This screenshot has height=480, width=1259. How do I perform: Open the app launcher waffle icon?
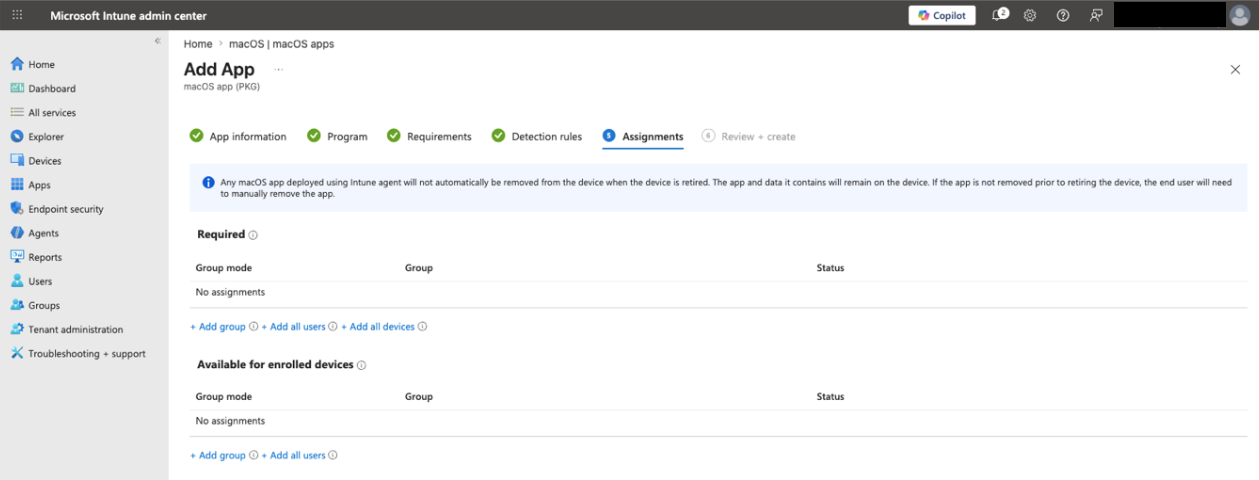click(x=17, y=15)
